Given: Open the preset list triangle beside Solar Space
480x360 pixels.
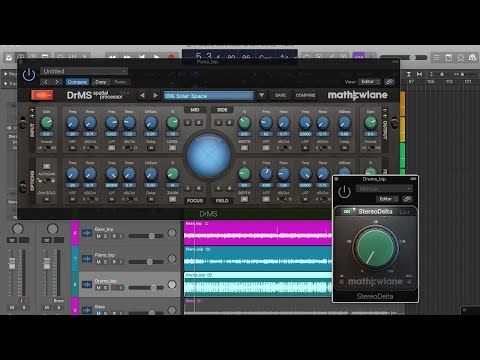Looking at the screenshot, I should pyautogui.click(x=262, y=95).
